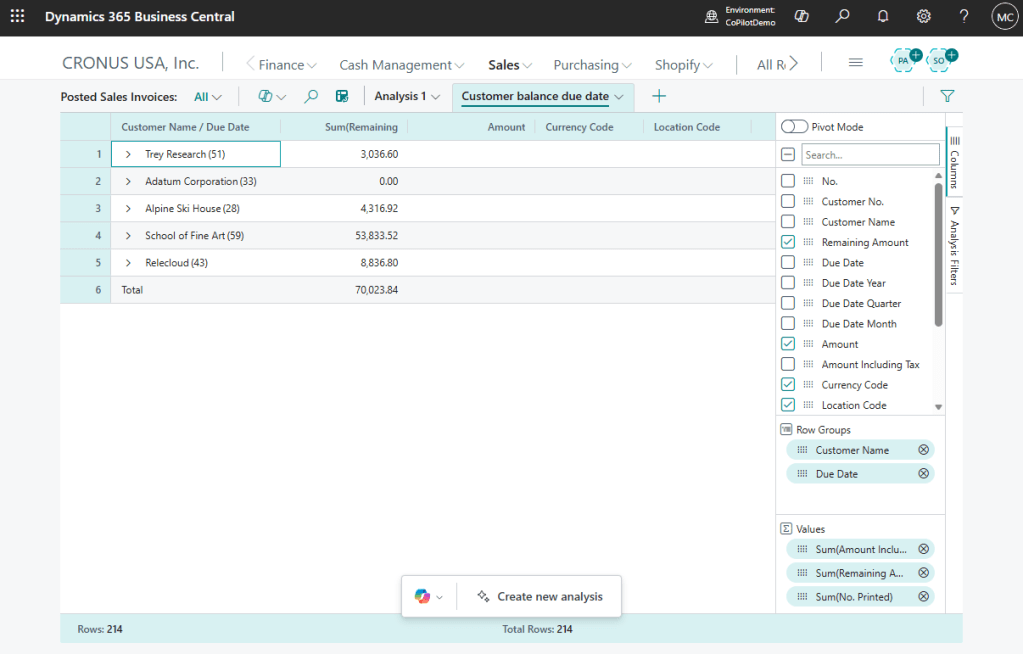This screenshot has width=1023, height=654.
Task: Toggle Pivot Mode switch
Action: coord(795,127)
